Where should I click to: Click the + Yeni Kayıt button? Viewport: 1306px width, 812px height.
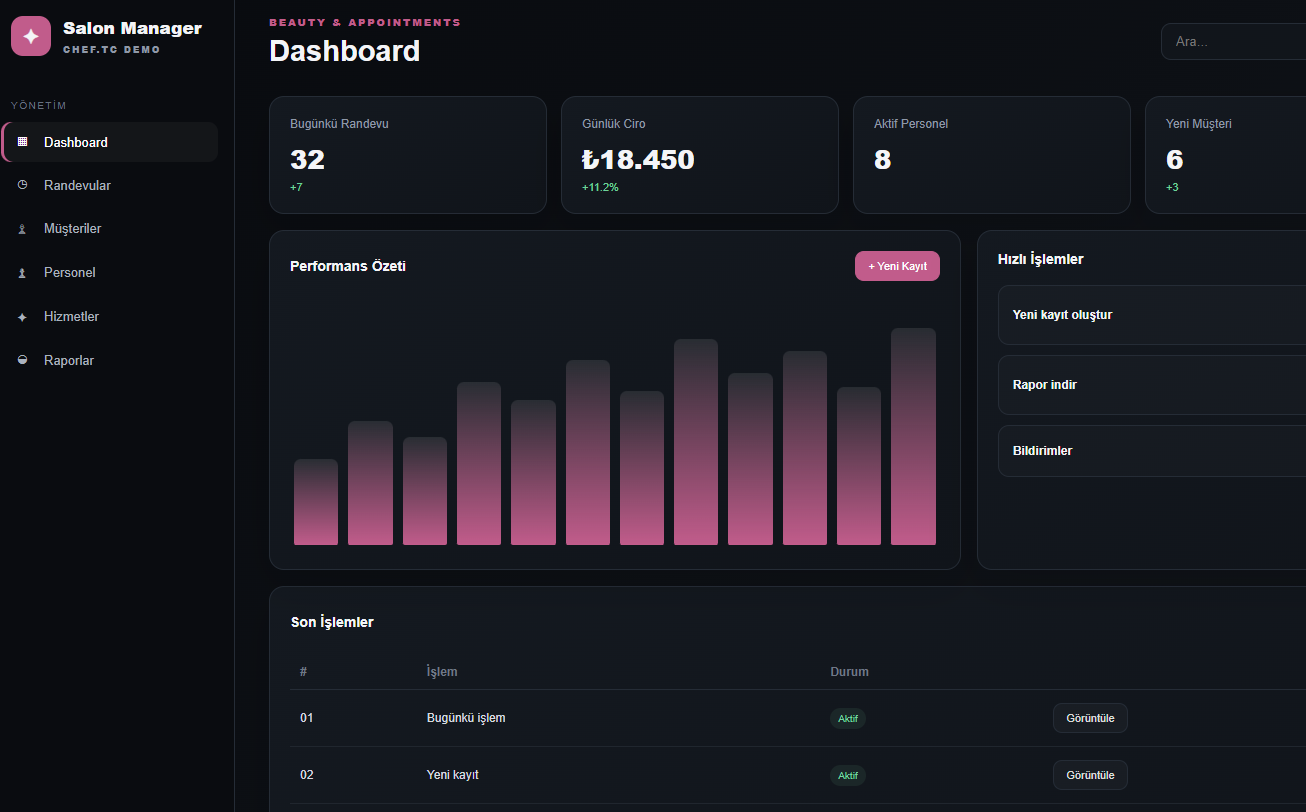897,266
